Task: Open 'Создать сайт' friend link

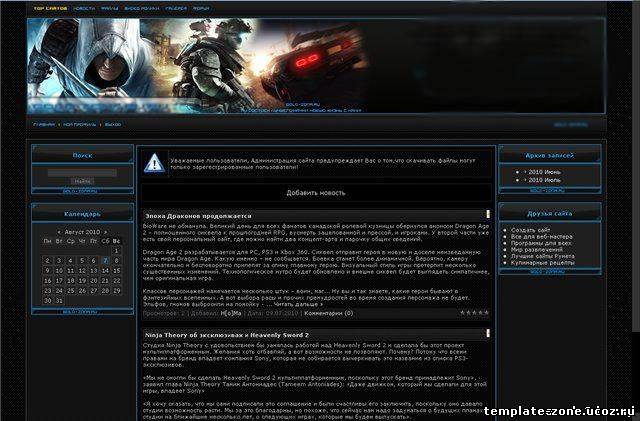Action: [x=530, y=230]
